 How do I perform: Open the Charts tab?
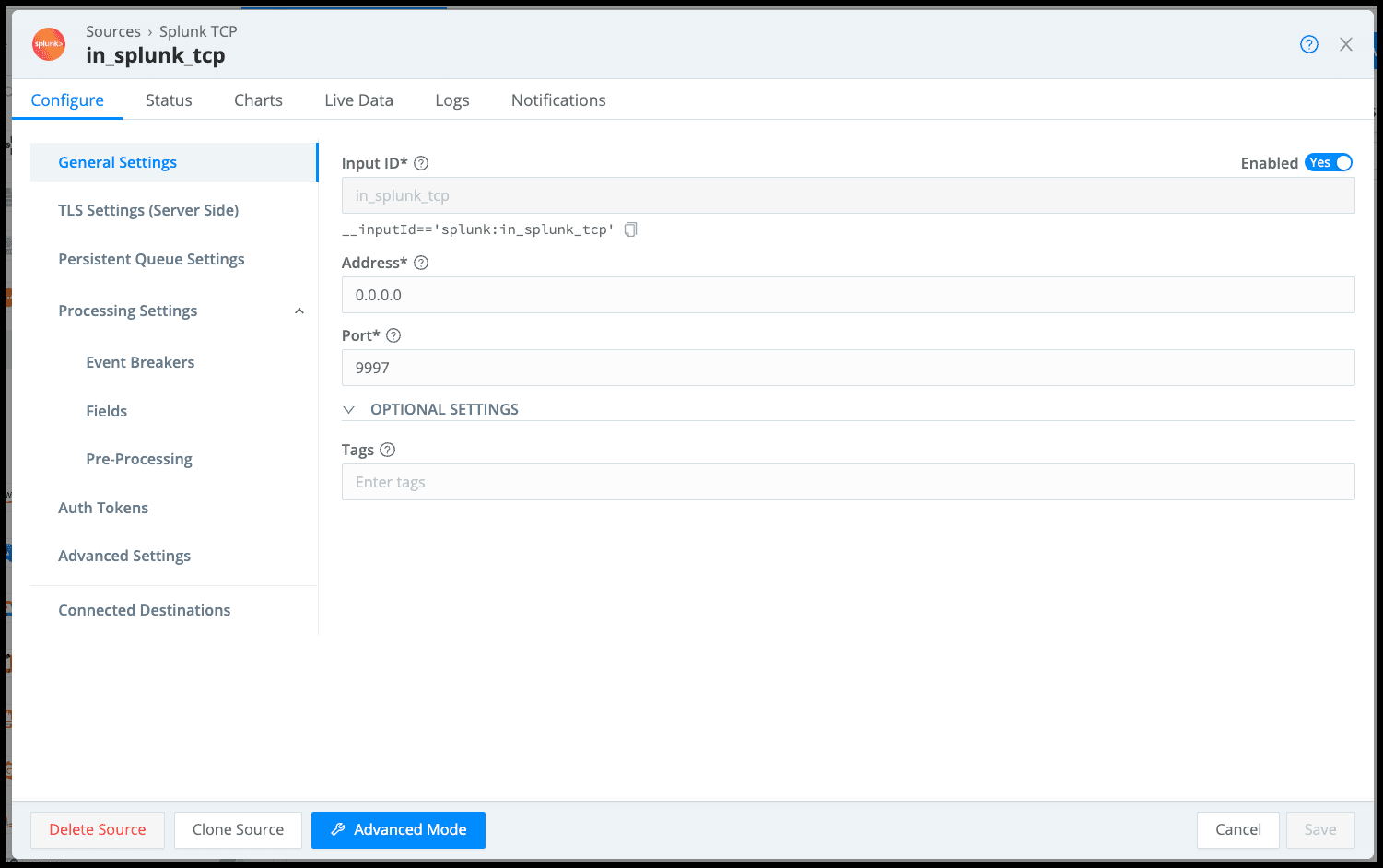point(258,100)
